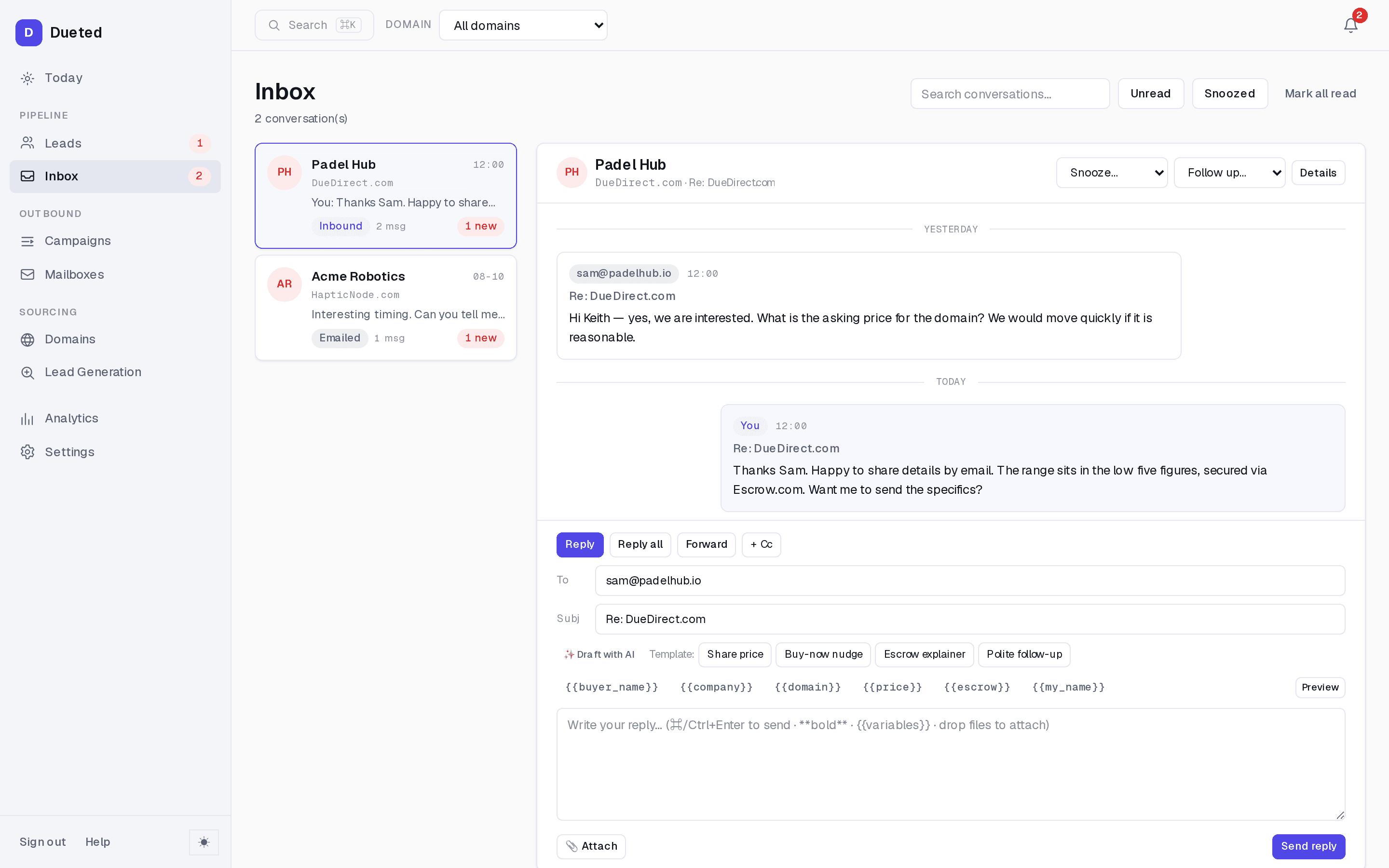Click the Help link
Viewport: 1389px width, 868px height.
[x=97, y=842]
